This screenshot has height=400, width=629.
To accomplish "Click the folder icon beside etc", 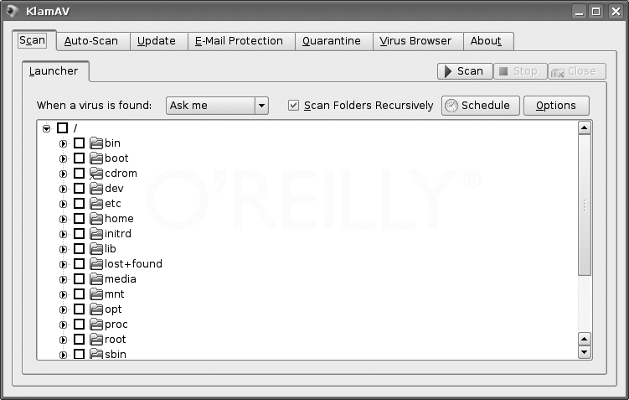I will pyautogui.click(x=96, y=204).
